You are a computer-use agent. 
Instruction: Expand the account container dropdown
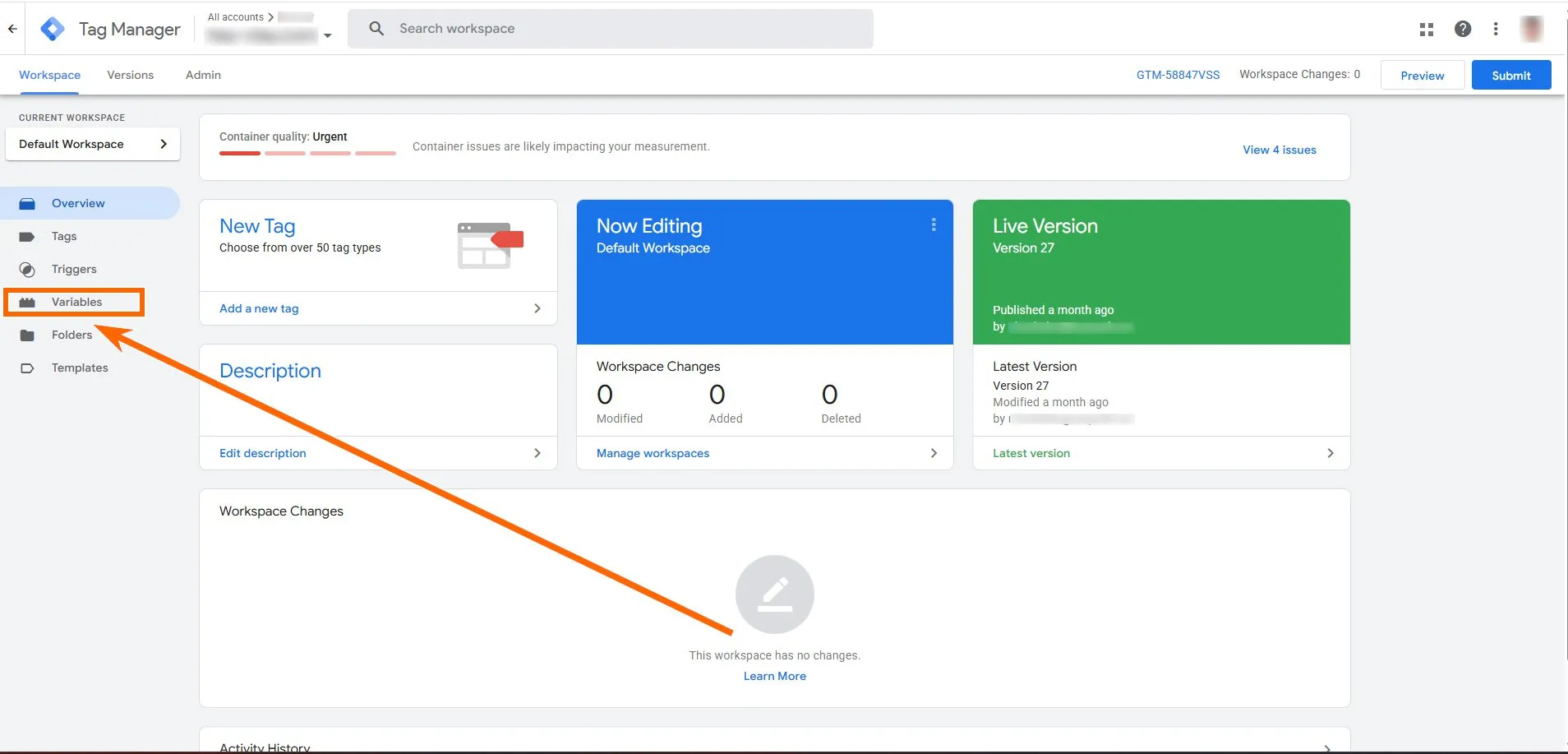(327, 35)
